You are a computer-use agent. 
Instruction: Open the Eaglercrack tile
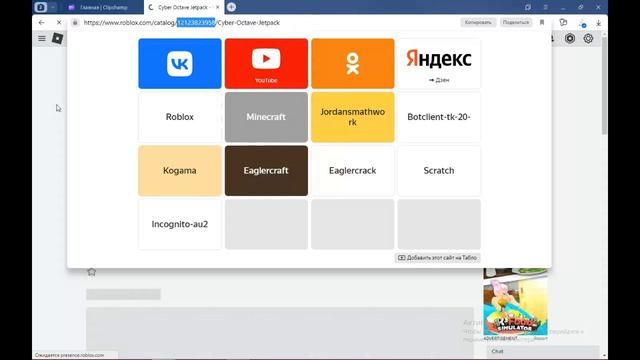[353, 171]
